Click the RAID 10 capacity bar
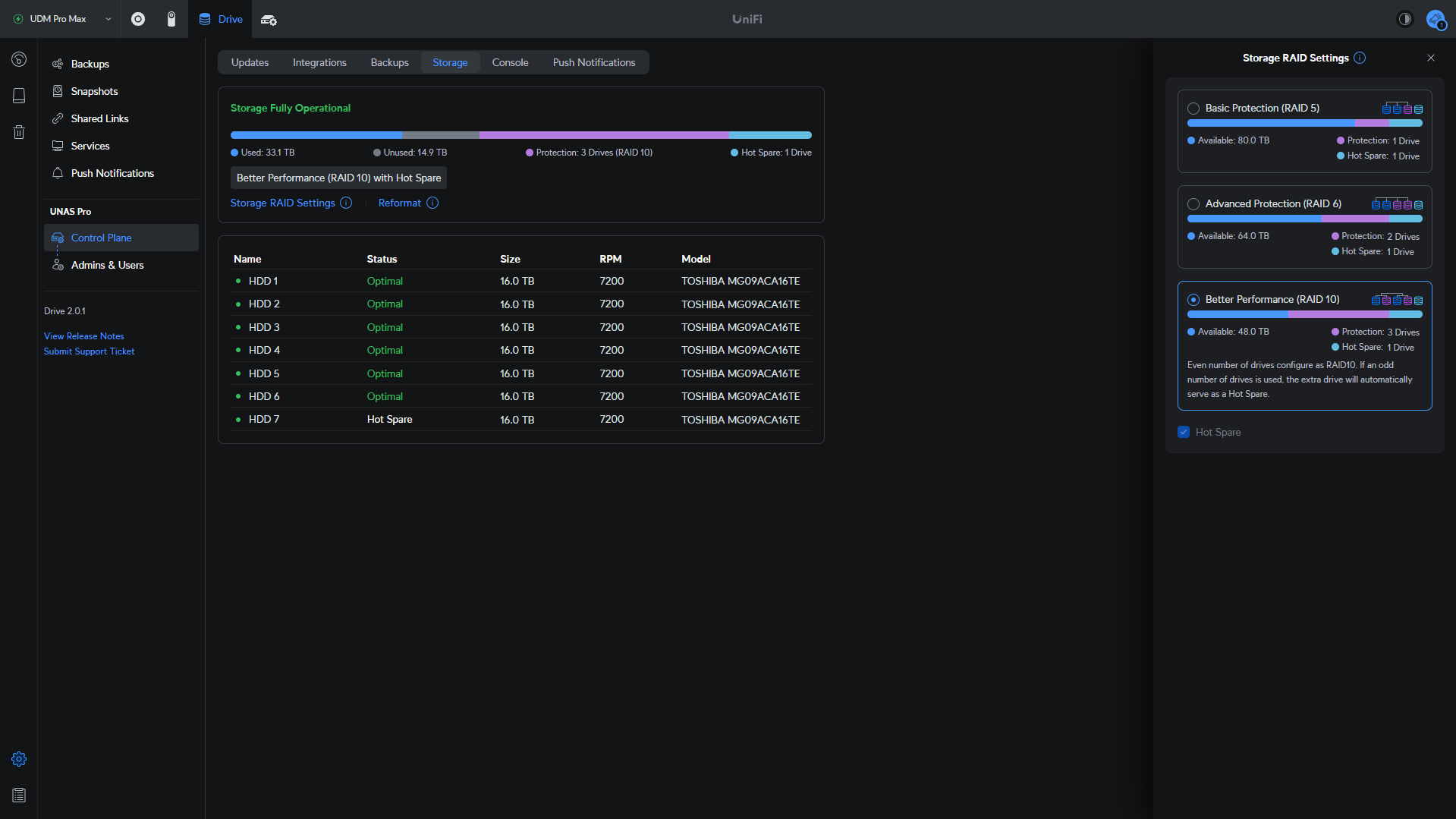The width and height of the screenshot is (1456, 819). pyautogui.click(x=1304, y=314)
